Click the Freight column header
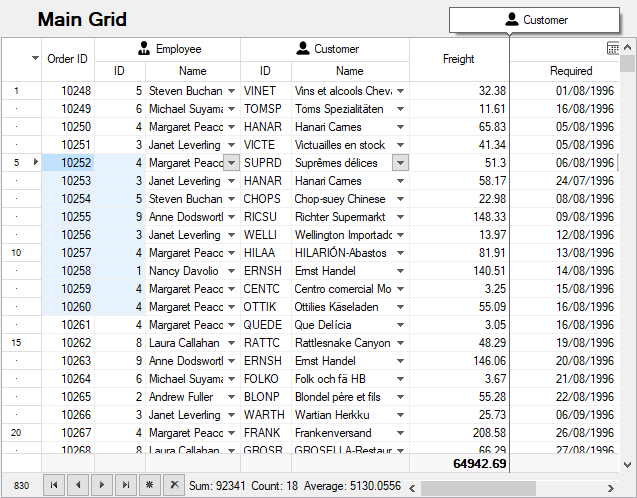 (458, 60)
